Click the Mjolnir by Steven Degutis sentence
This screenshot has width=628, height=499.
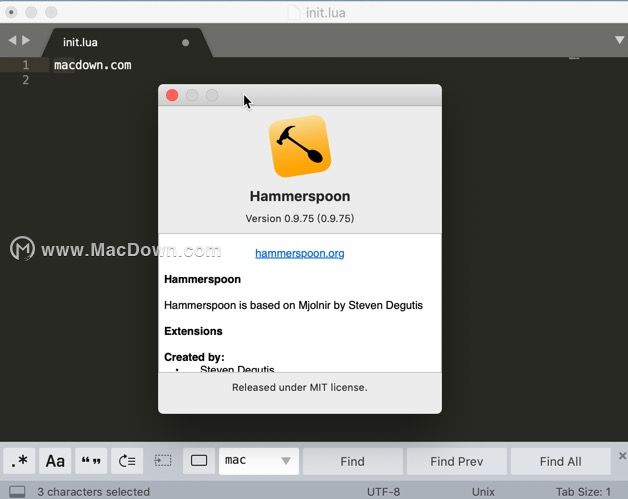click(x=293, y=305)
